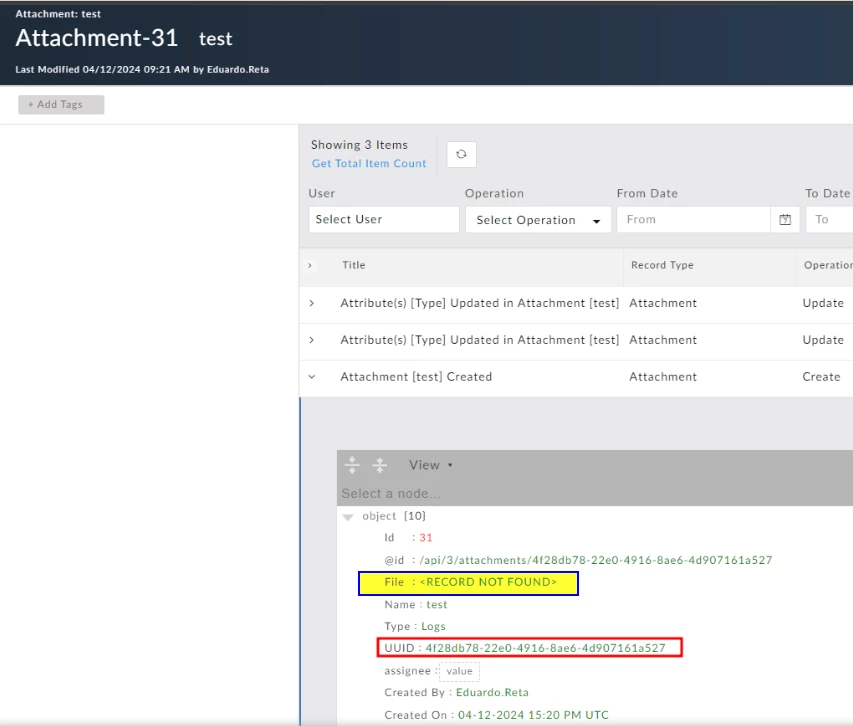Click the assignee empty value box
This screenshot has width=853, height=726.
(459, 671)
